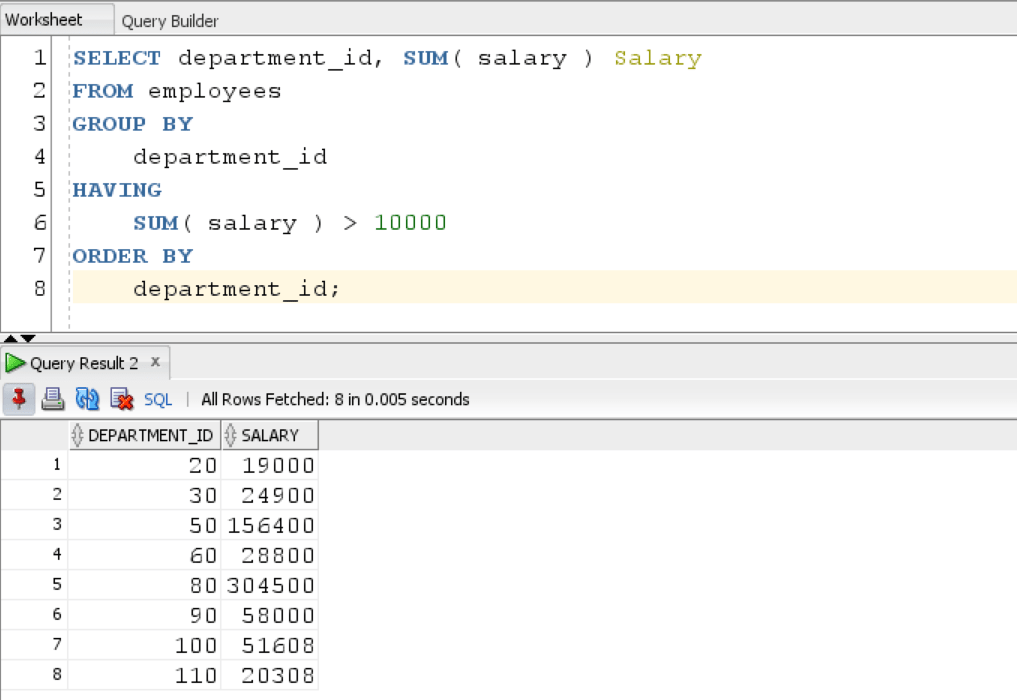Click the green run arrow on Query Result tab
The height and width of the screenshot is (700, 1017).
(15, 363)
